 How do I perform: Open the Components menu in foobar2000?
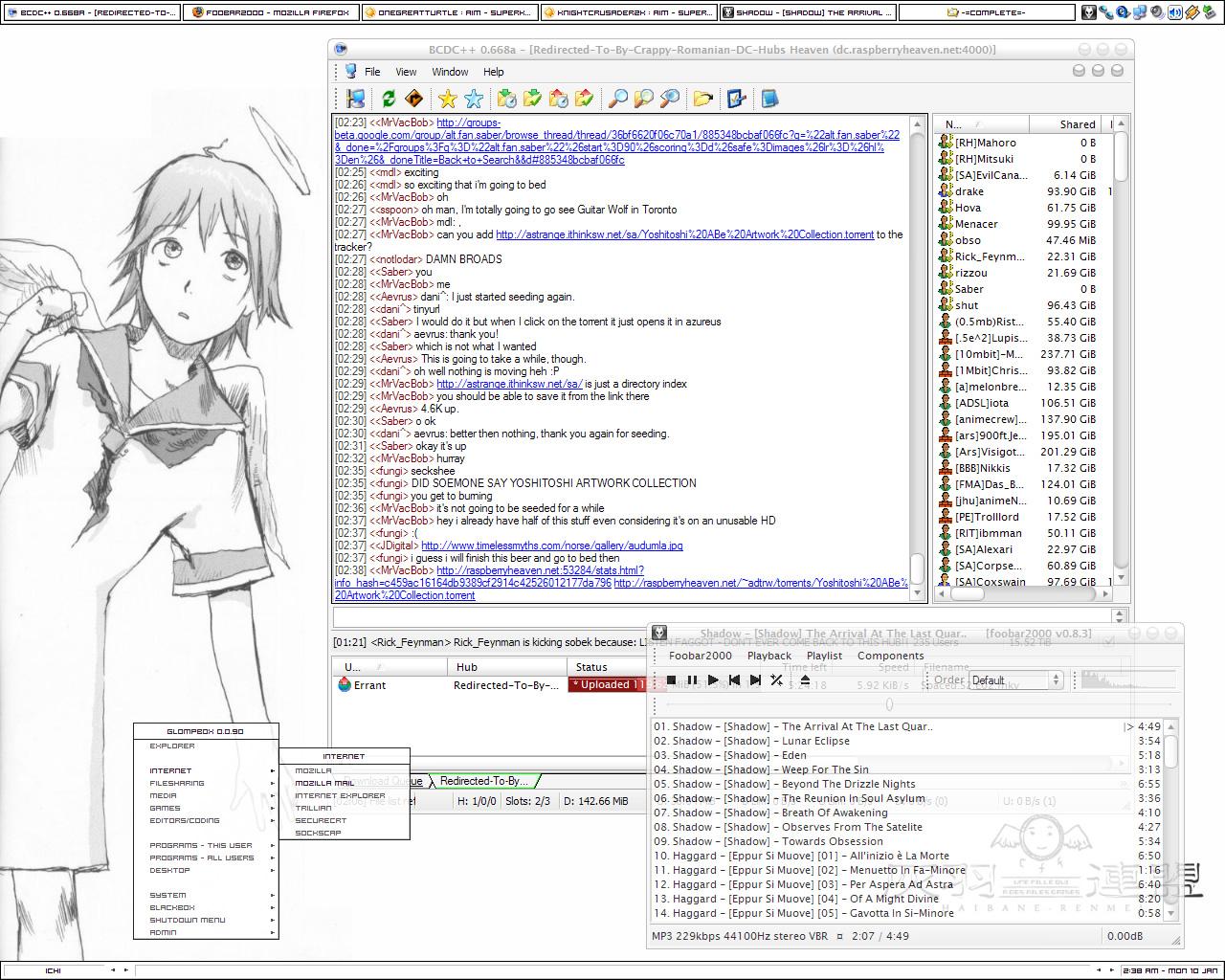tap(890, 656)
